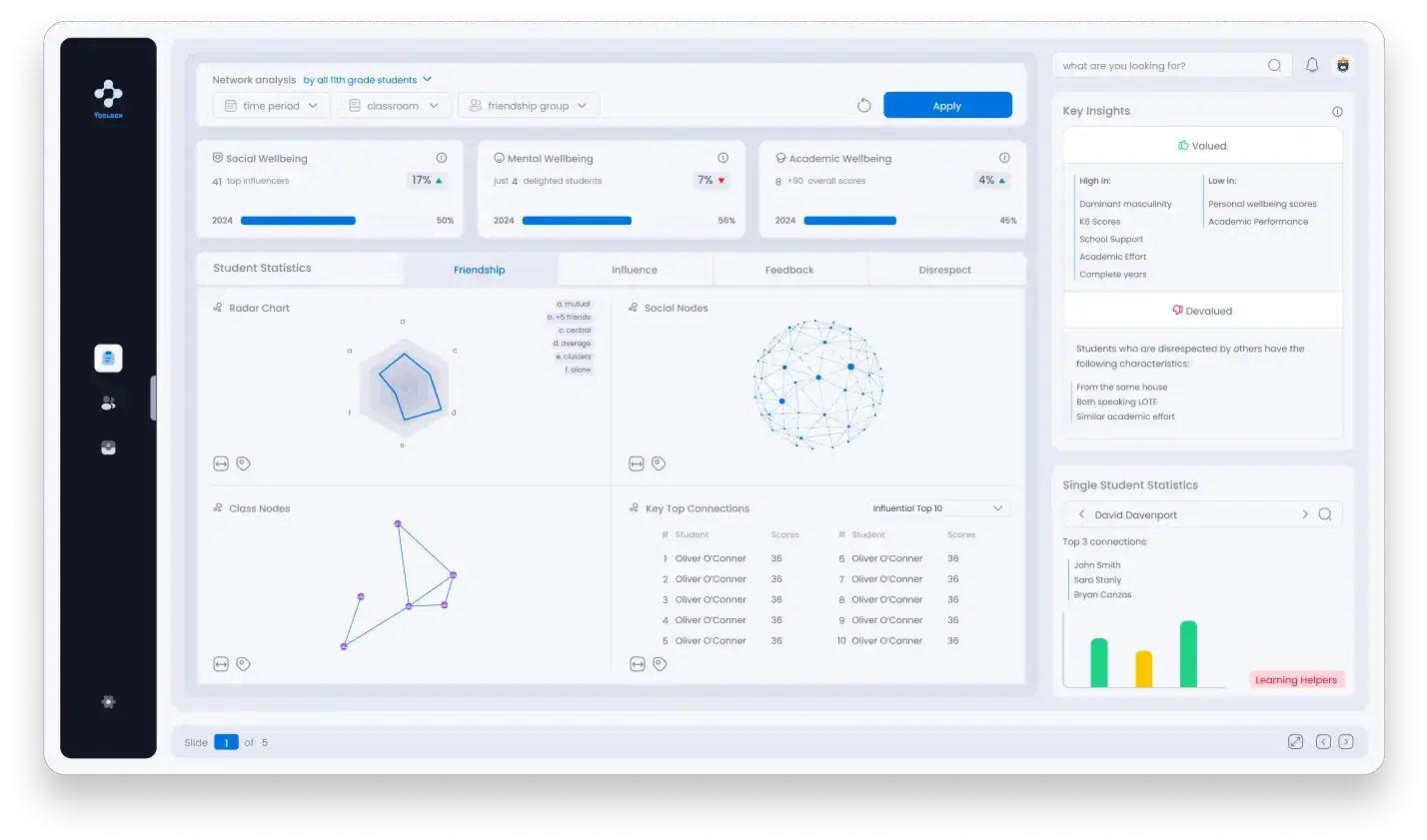Open the friendship group dropdown
This screenshot has width=1427, height=840.
tap(529, 106)
